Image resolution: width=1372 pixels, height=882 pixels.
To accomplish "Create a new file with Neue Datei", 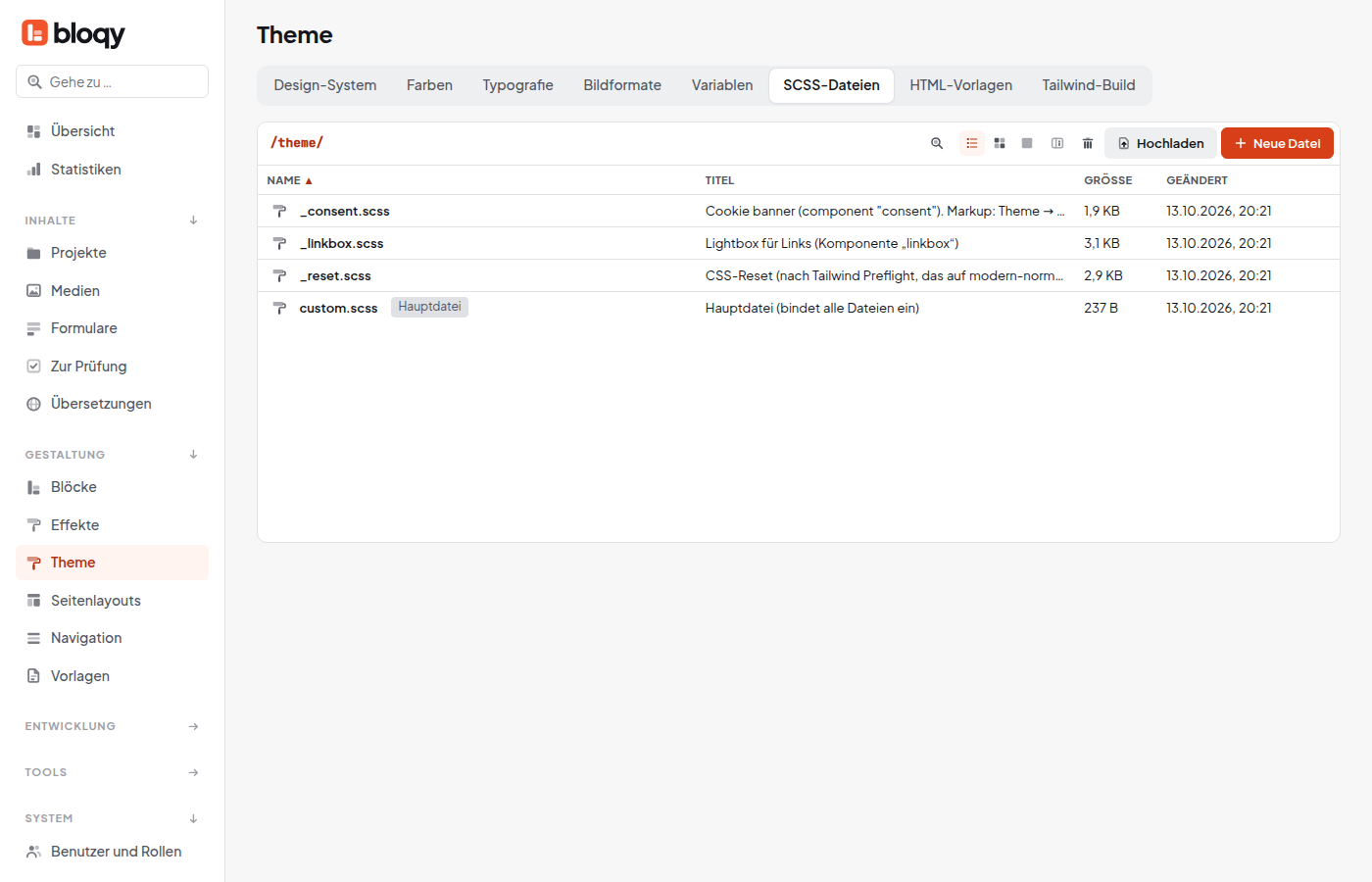I will [x=1277, y=143].
